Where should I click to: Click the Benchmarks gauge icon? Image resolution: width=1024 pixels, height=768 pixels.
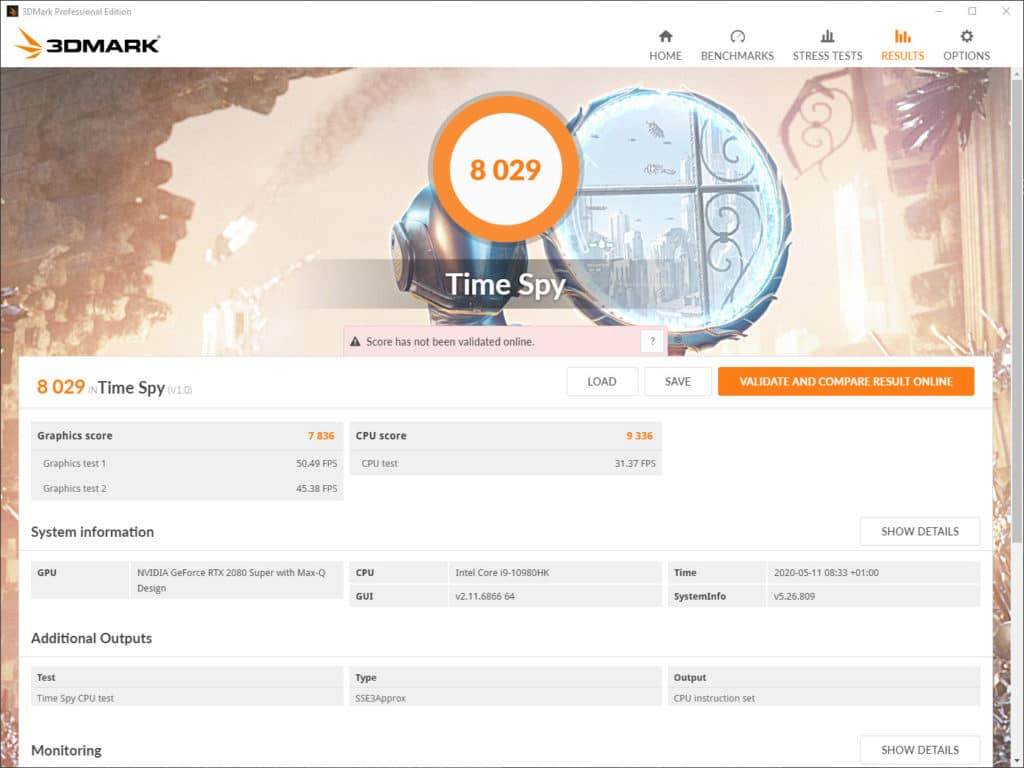tap(737, 36)
